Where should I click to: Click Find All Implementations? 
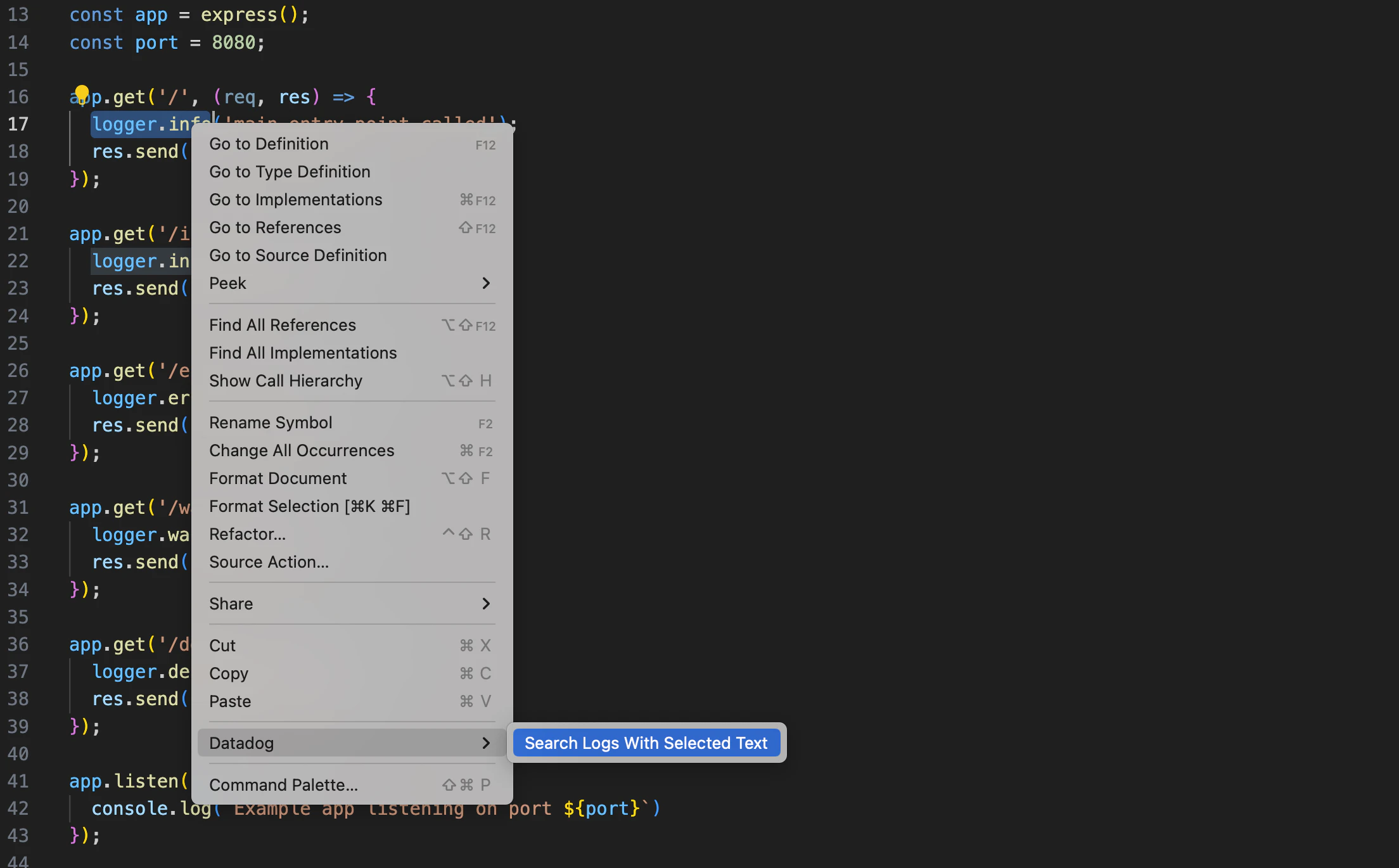point(303,353)
